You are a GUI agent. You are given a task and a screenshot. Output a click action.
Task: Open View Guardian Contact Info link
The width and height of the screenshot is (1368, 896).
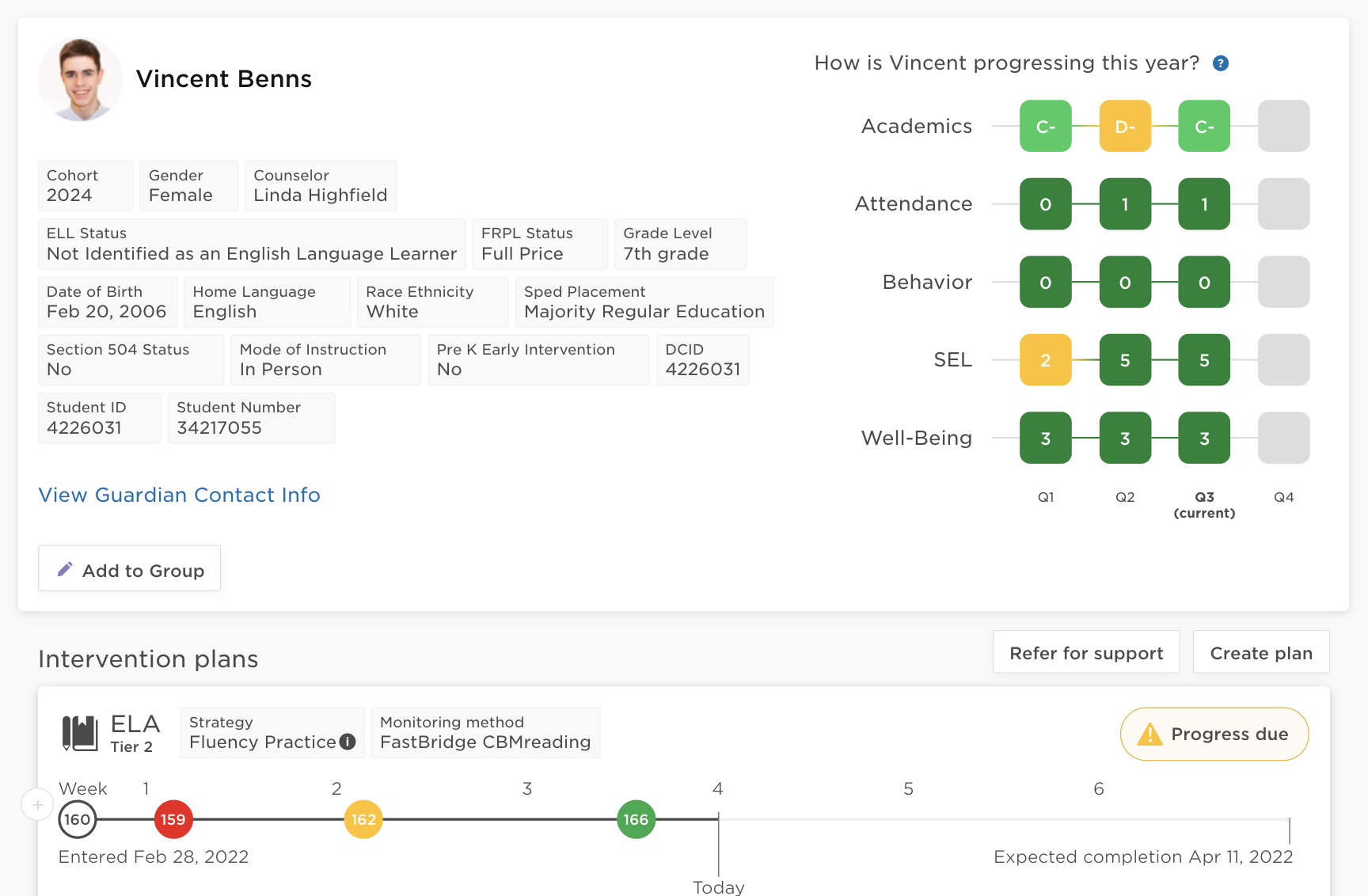click(179, 495)
